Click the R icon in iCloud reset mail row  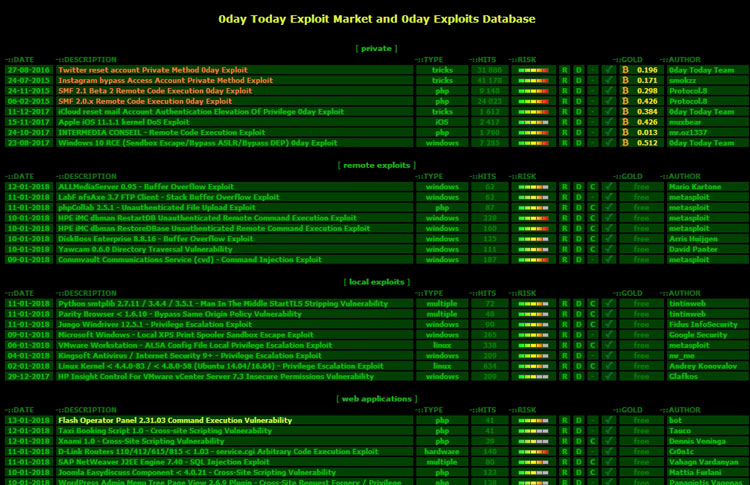pyautogui.click(x=564, y=112)
